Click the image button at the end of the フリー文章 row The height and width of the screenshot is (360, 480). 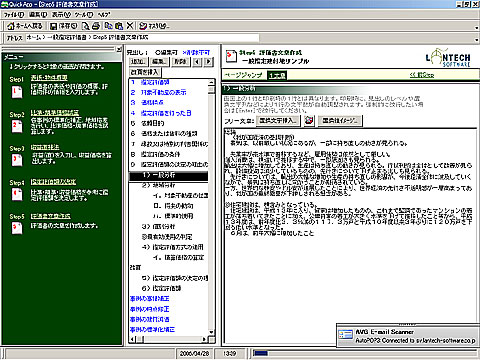point(339,120)
